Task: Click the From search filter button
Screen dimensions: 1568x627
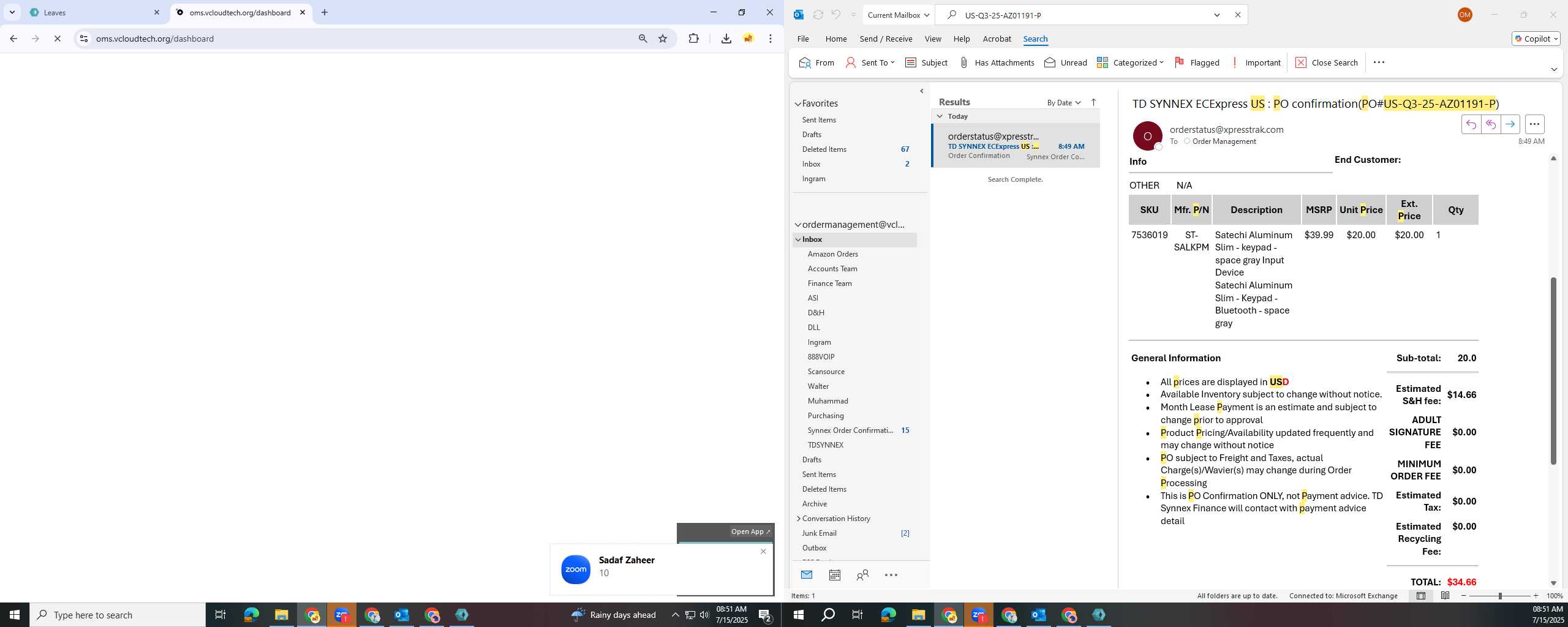Action: [816, 62]
